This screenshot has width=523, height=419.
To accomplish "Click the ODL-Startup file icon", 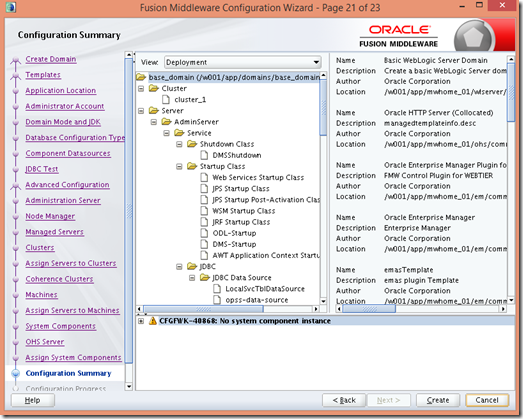I will click(204, 233).
